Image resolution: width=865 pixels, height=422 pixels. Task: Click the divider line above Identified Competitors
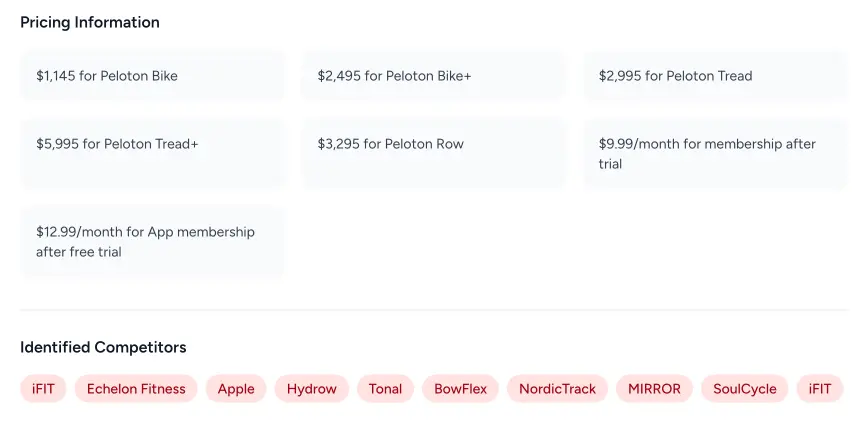coord(433,310)
